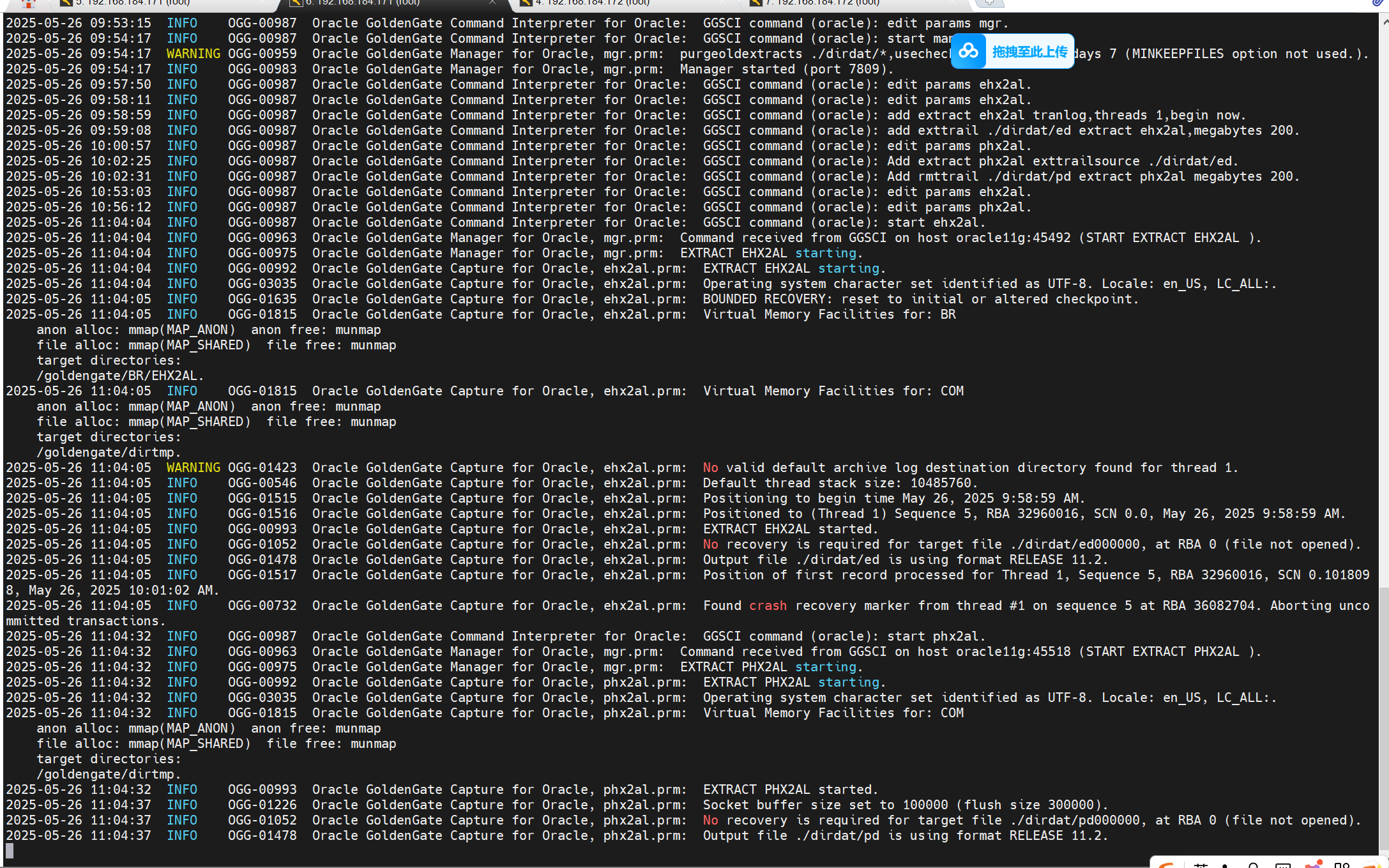Click the new tab plus button
Viewport: 1389px width, 868px height.
(x=989, y=3)
